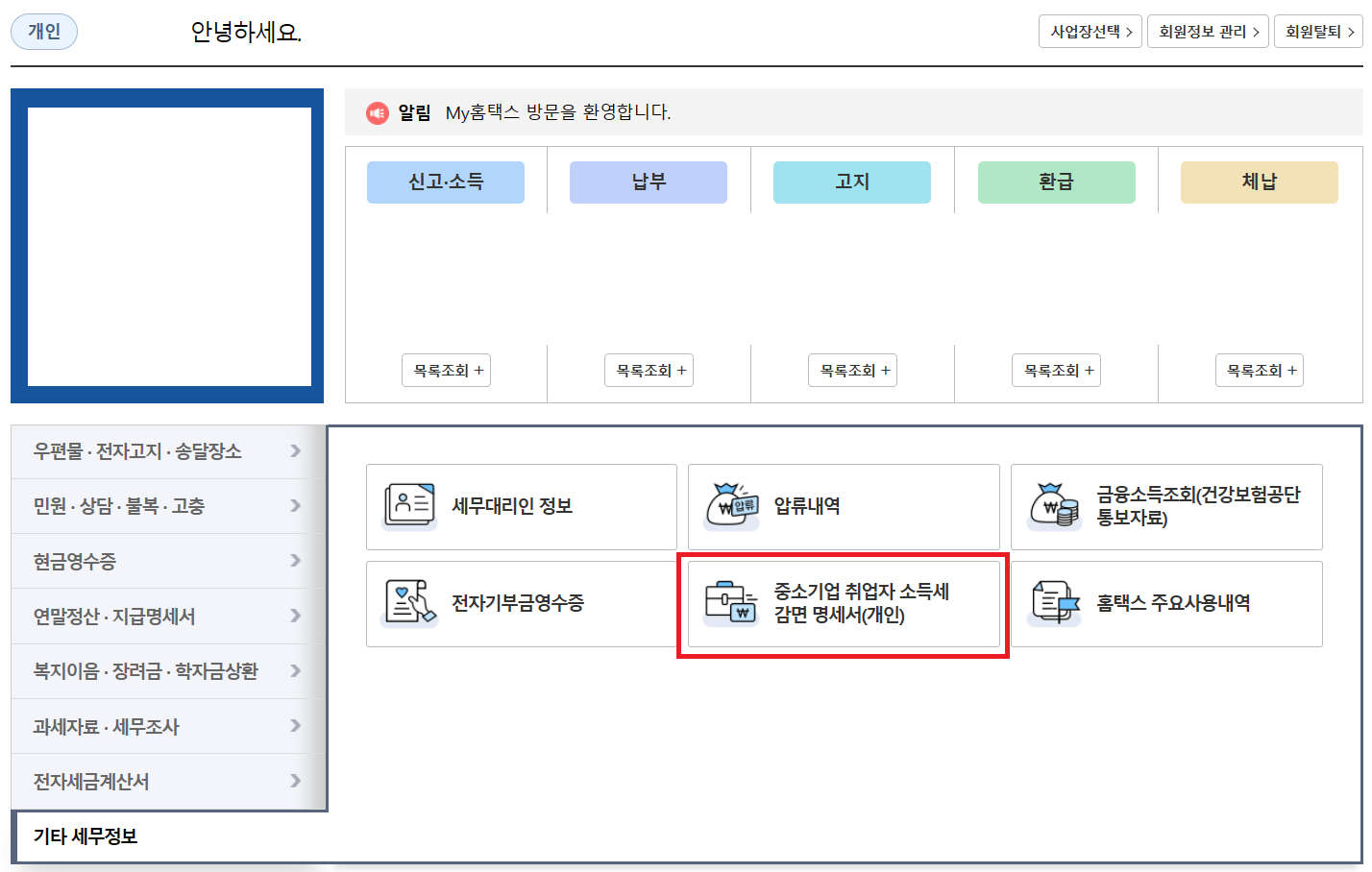This screenshot has width=1372, height=872.
Task: Click the highlighted briefcase icon for 중소기업 취업자 감면
Action: [x=733, y=604]
